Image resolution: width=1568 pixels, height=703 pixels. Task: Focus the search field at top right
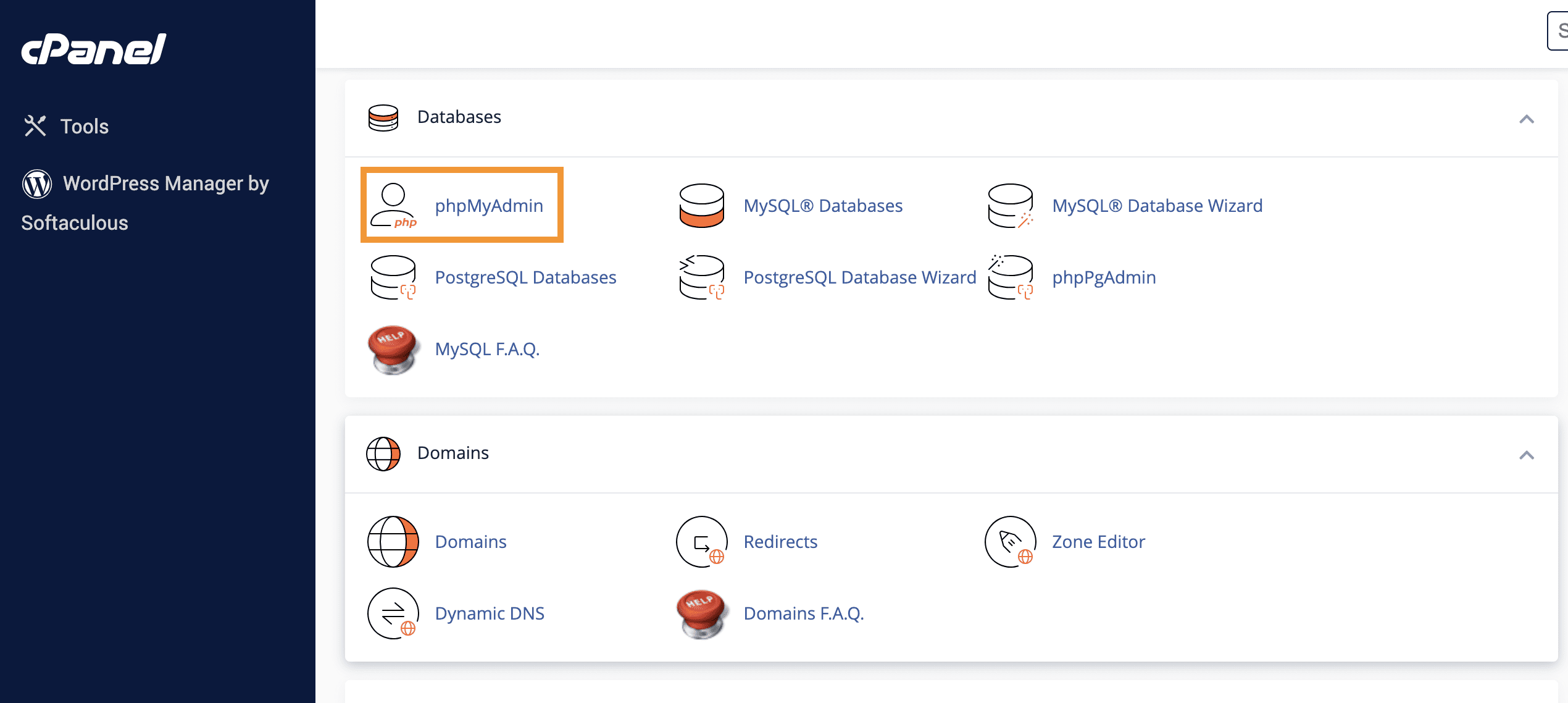tap(1559, 31)
